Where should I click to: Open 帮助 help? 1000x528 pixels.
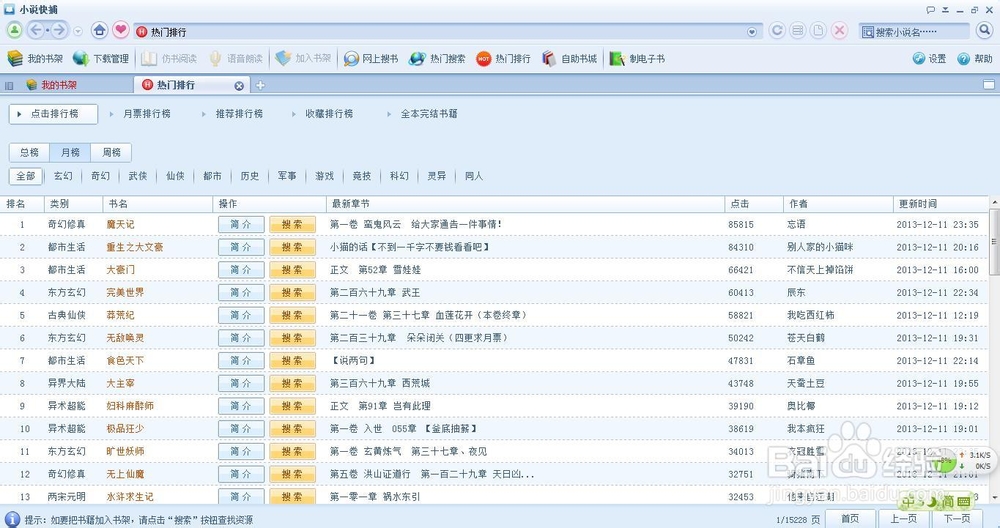point(975,59)
